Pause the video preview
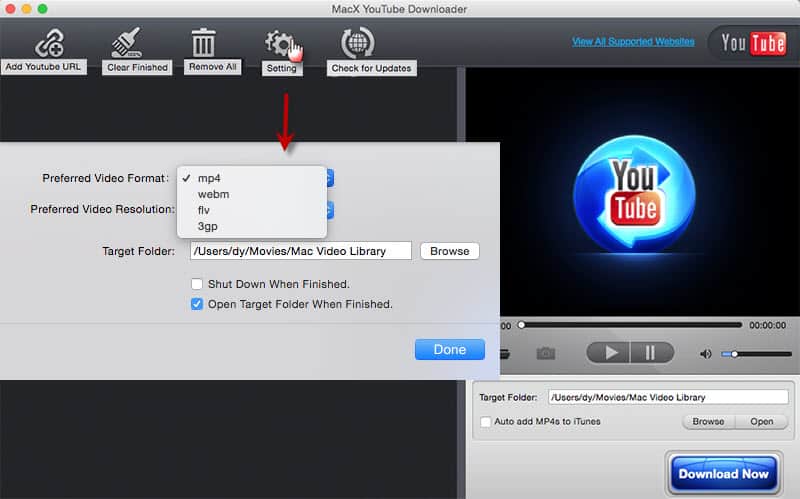Image resolution: width=800 pixels, height=499 pixels. point(652,353)
